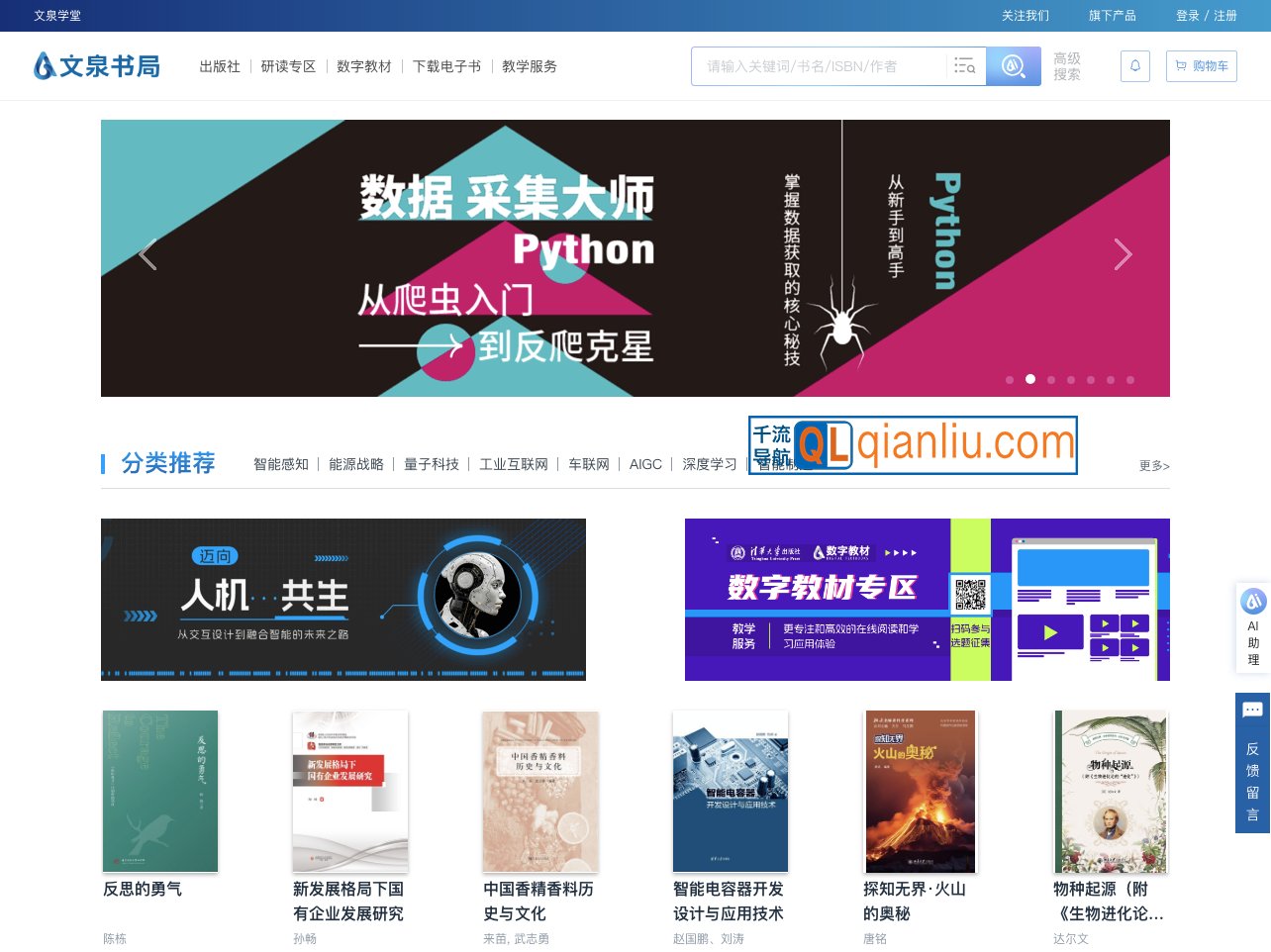Image resolution: width=1271 pixels, height=952 pixels.
Task: Select the last carousel indicator dot
Action: click(1130, 380)
